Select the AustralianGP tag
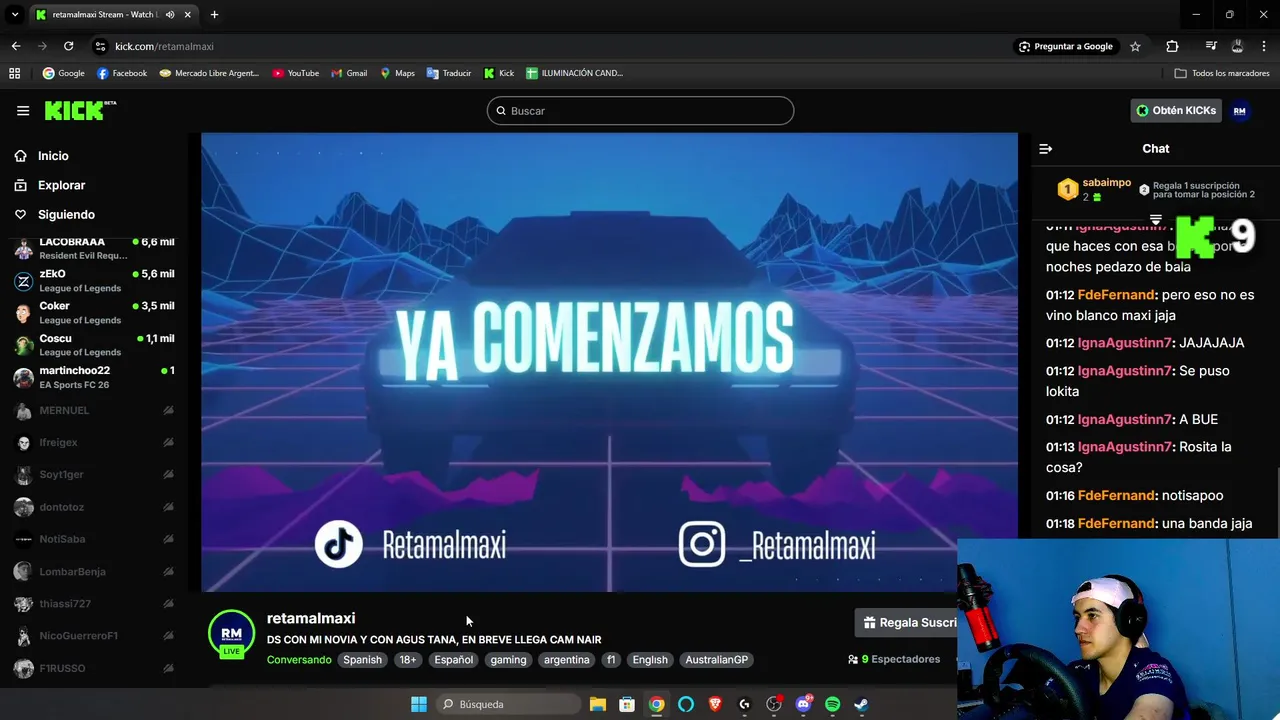 [717, 660]
